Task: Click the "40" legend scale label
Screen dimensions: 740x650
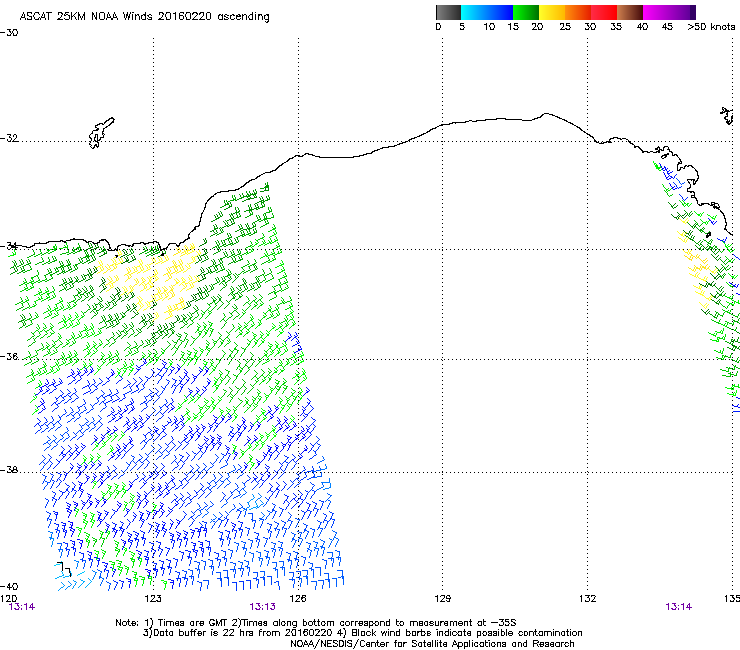Action: pyautogui.click(x=642, y=27)
